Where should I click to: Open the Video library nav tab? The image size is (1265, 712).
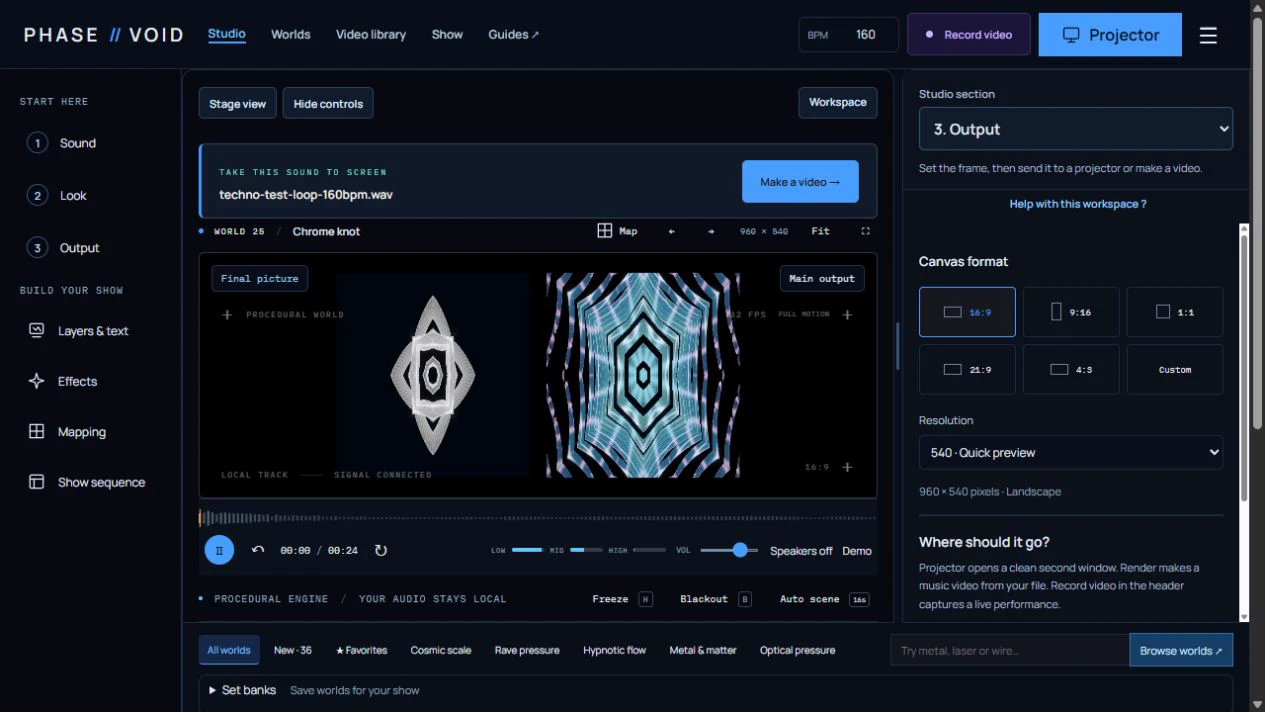[x=371, y=34]
